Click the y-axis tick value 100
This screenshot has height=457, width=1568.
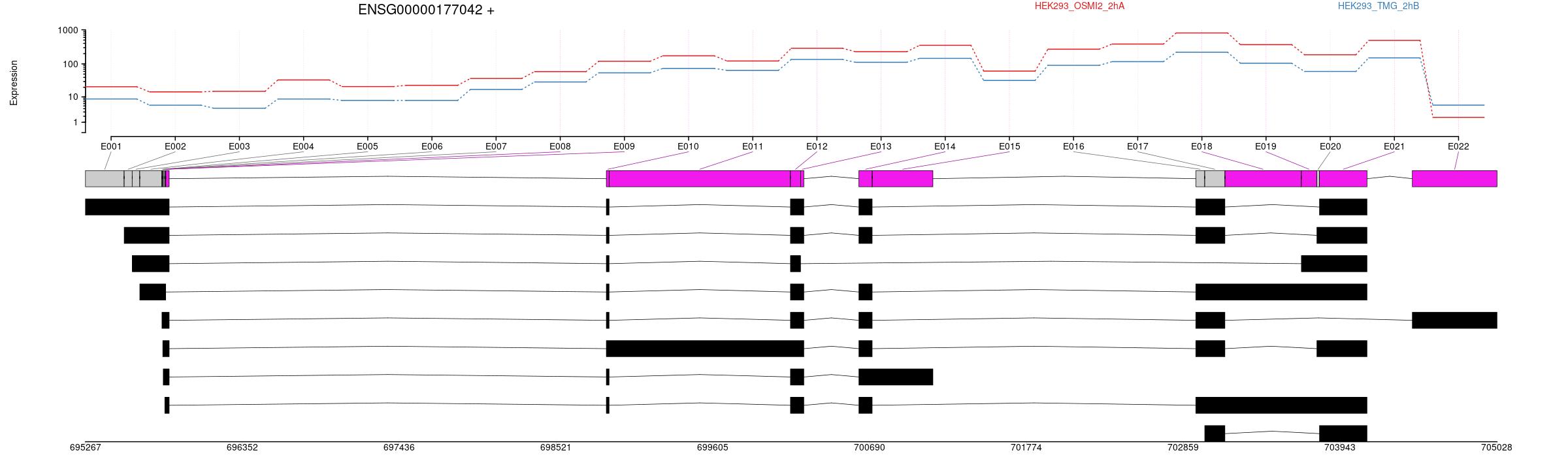[x=71, y=64]
